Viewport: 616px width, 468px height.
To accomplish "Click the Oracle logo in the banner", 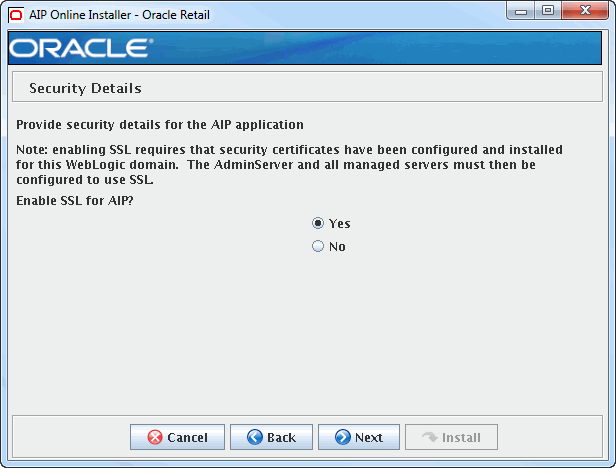I will [x=81, y=48].
